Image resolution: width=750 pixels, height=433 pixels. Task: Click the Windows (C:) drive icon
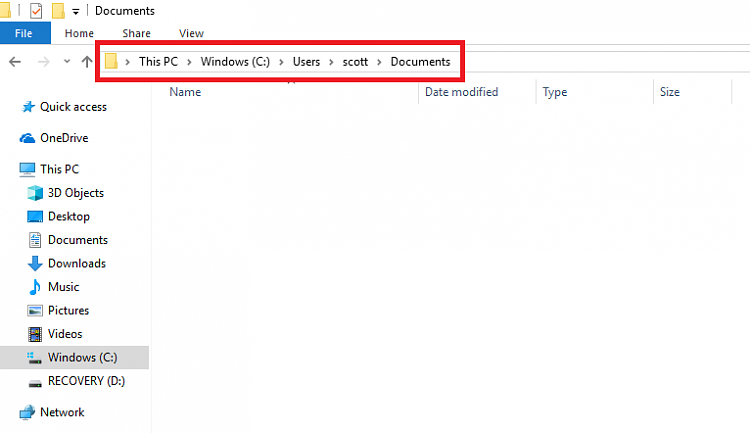tap(34, 358)
